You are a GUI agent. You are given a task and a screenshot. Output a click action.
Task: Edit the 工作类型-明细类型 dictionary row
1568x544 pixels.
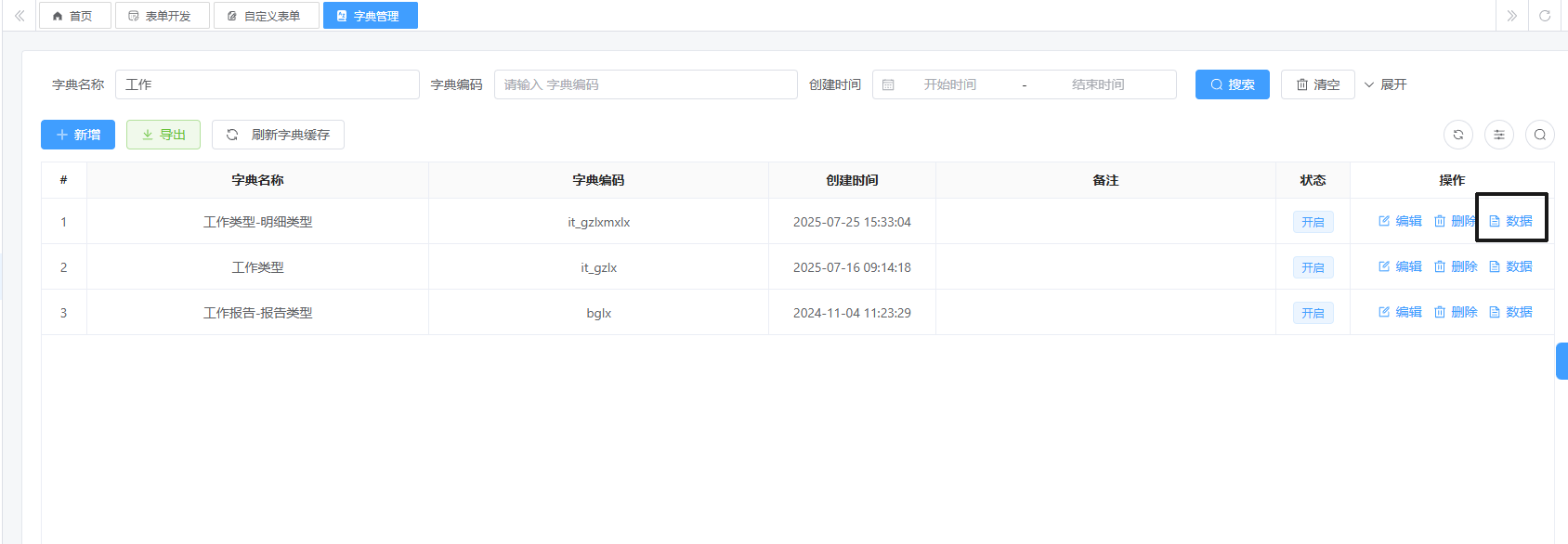point(1400,221)
